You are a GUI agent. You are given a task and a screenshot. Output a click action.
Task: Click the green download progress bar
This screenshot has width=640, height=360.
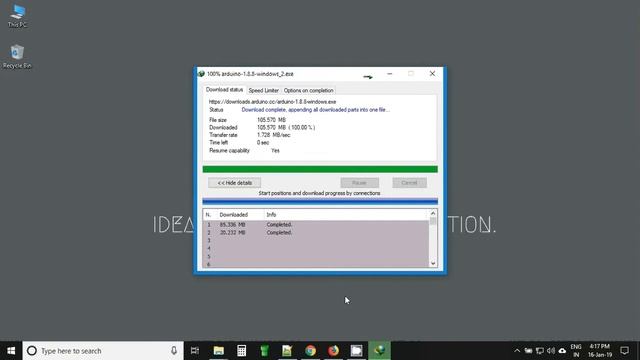(320, 169)
